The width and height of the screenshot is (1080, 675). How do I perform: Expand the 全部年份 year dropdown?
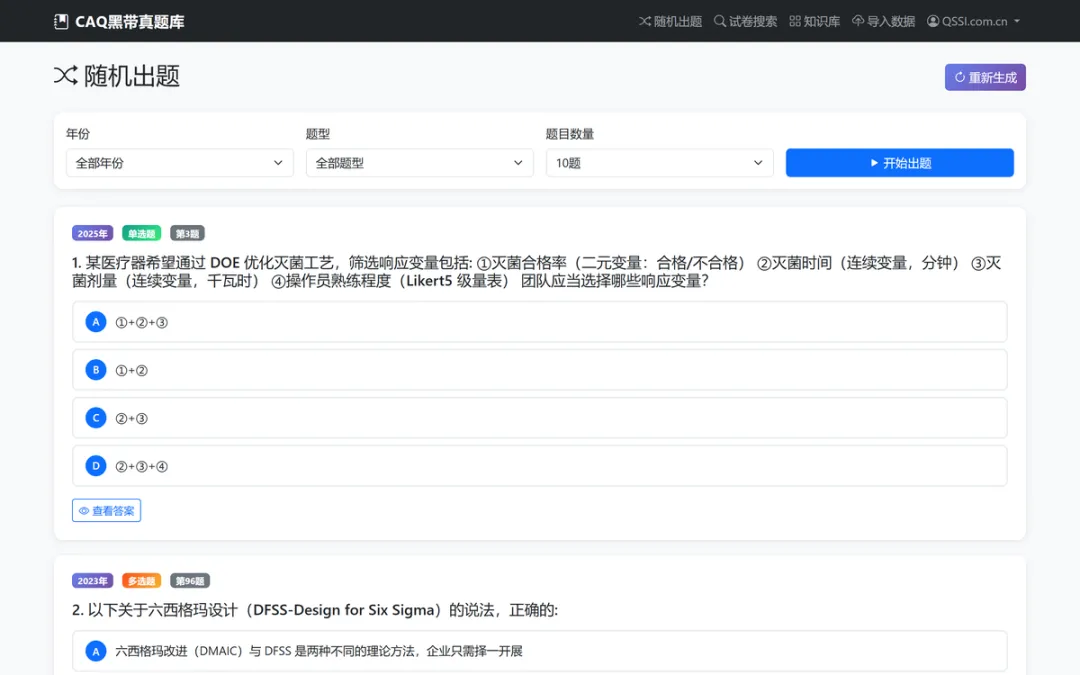(x=180, y=163)
